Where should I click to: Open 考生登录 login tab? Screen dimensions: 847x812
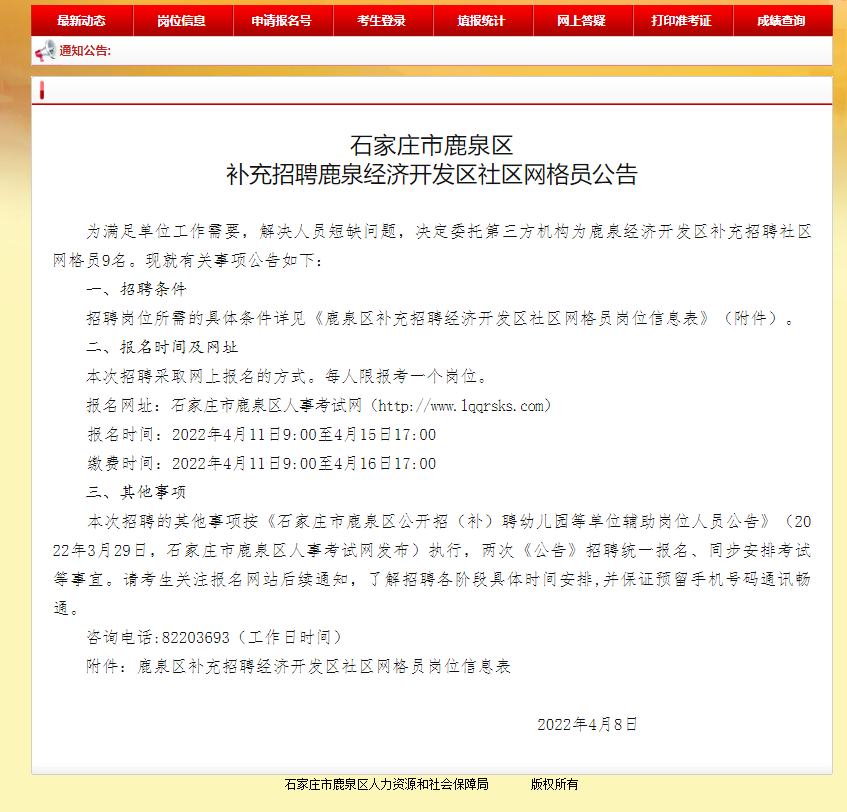coord(382,21)
